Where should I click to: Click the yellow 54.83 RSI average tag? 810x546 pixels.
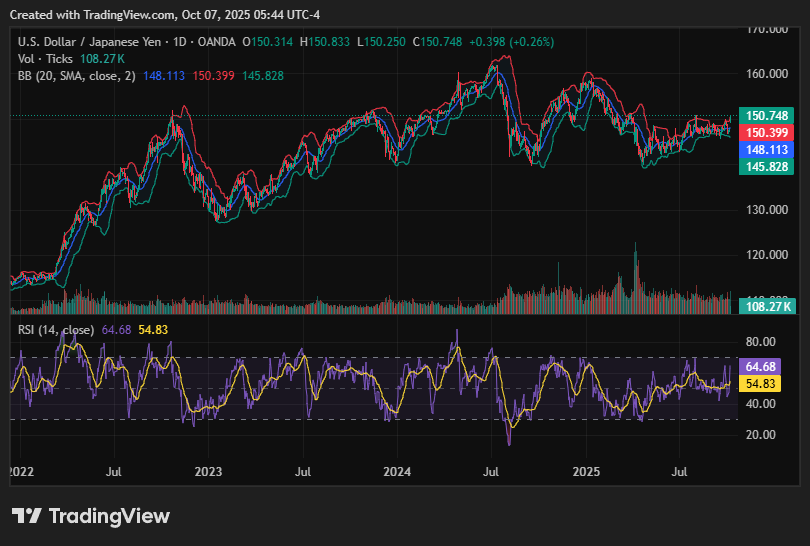click(x=762, y=383)
